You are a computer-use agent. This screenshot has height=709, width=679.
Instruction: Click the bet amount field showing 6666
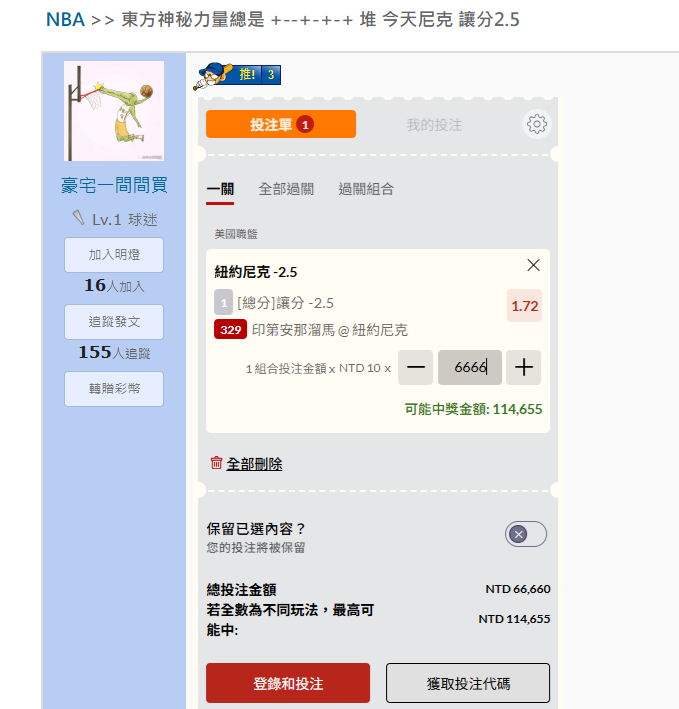pos(470,367)
